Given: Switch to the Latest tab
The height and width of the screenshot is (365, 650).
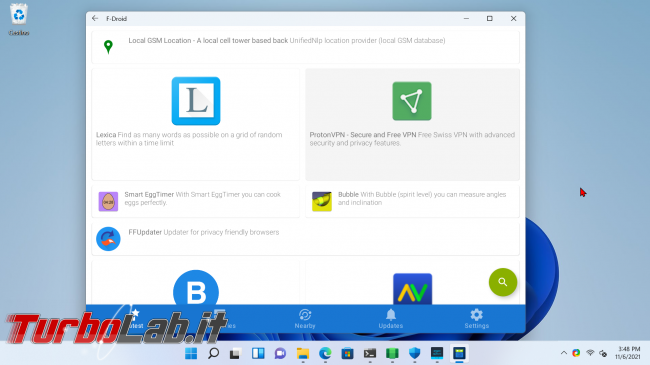Looking at the screenshot, I should [x=135, y=319].
